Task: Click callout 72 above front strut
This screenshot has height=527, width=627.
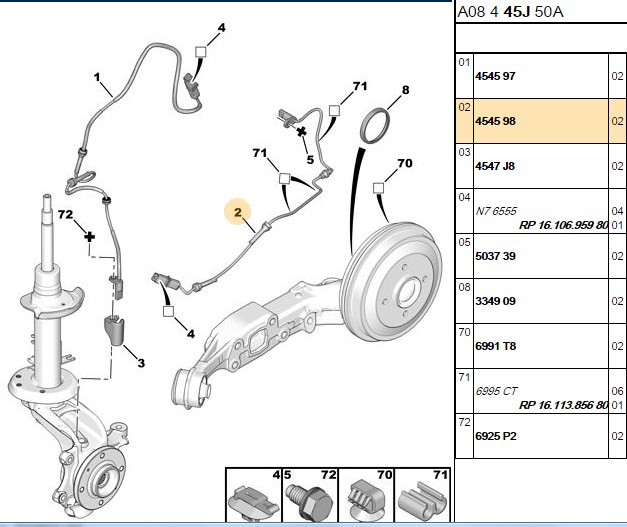Action: [65, 214]
